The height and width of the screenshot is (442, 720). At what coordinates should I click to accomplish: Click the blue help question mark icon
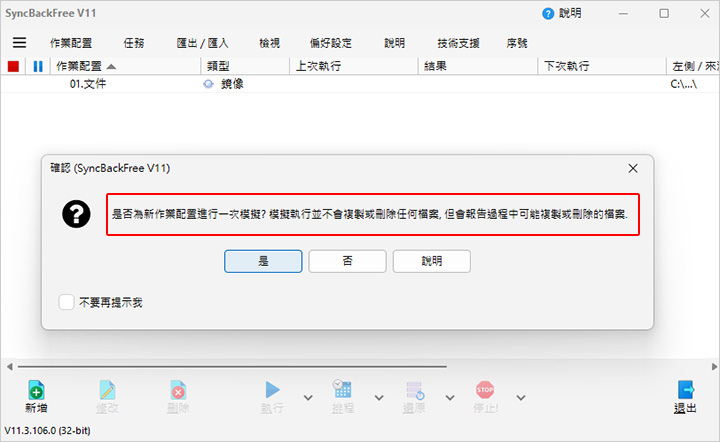click(x=548, y=14)
